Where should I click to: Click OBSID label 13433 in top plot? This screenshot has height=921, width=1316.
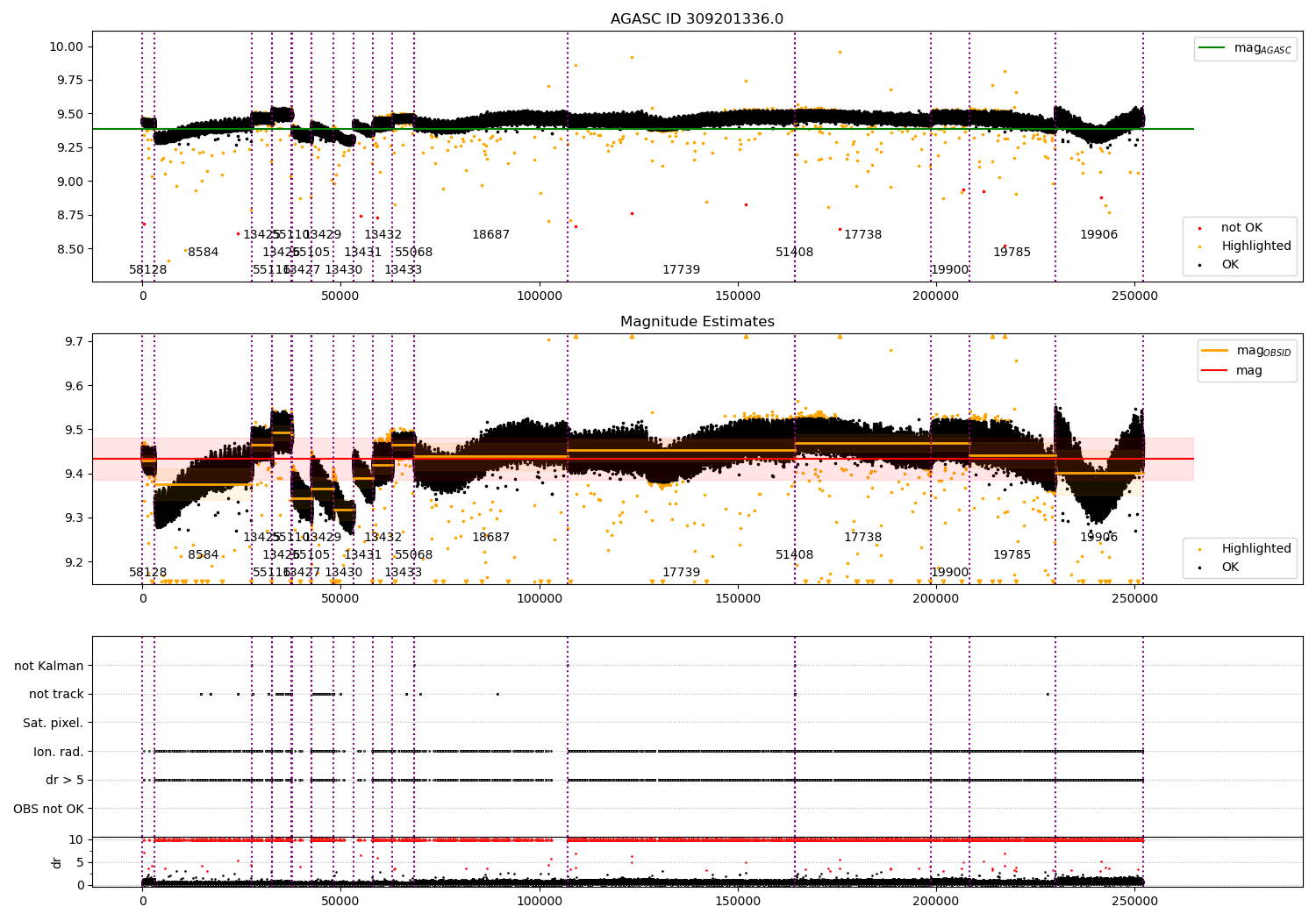(x=404, y=270)
